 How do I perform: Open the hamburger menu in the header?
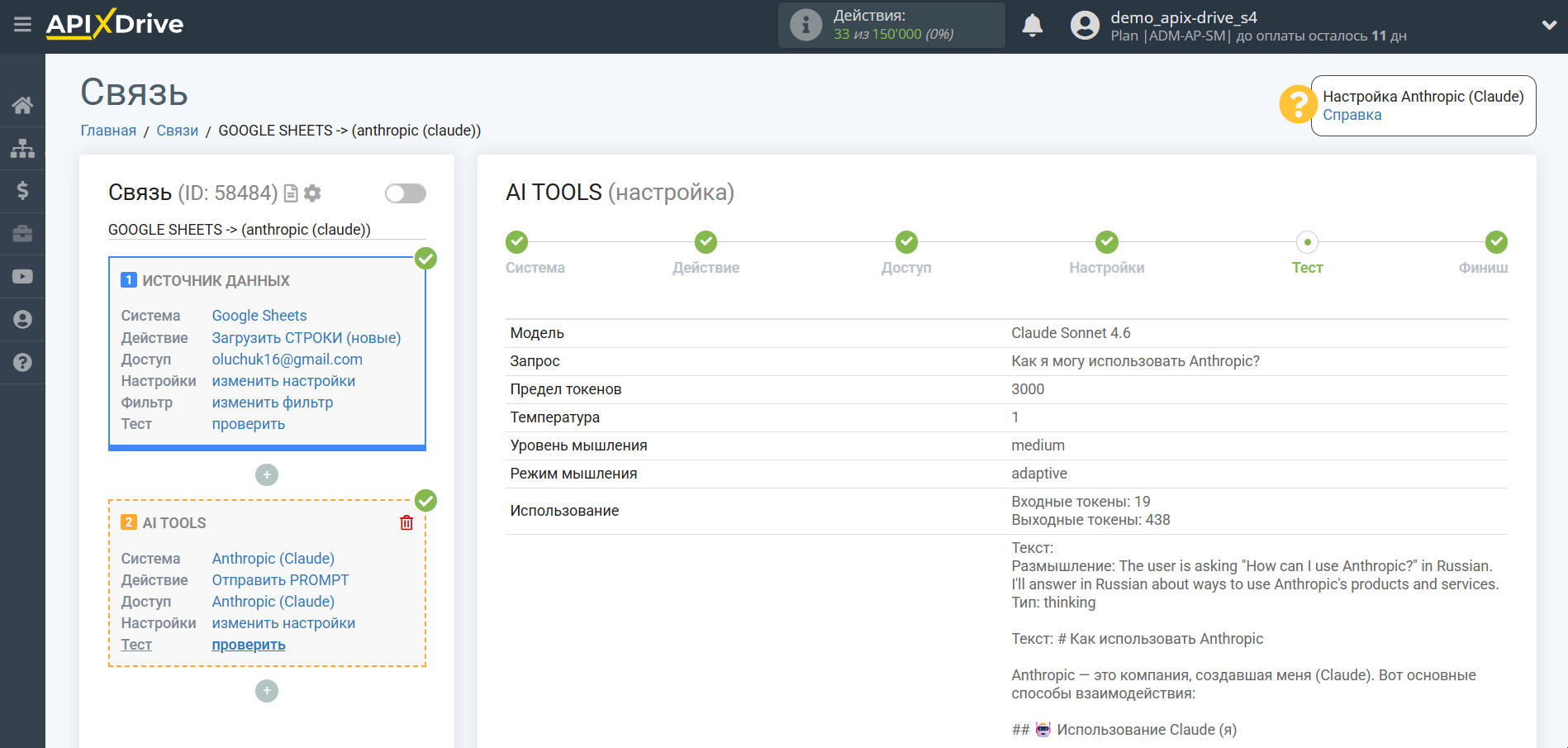tap(22, 25)
